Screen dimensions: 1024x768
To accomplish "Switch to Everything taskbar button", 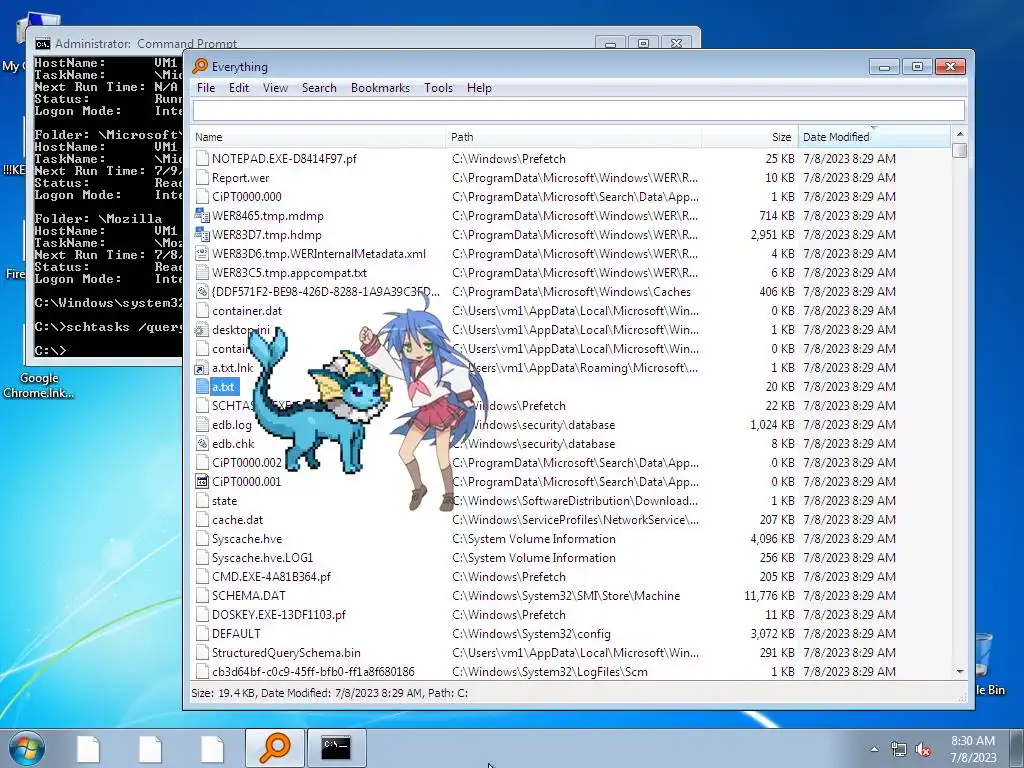I will point(275,748).
